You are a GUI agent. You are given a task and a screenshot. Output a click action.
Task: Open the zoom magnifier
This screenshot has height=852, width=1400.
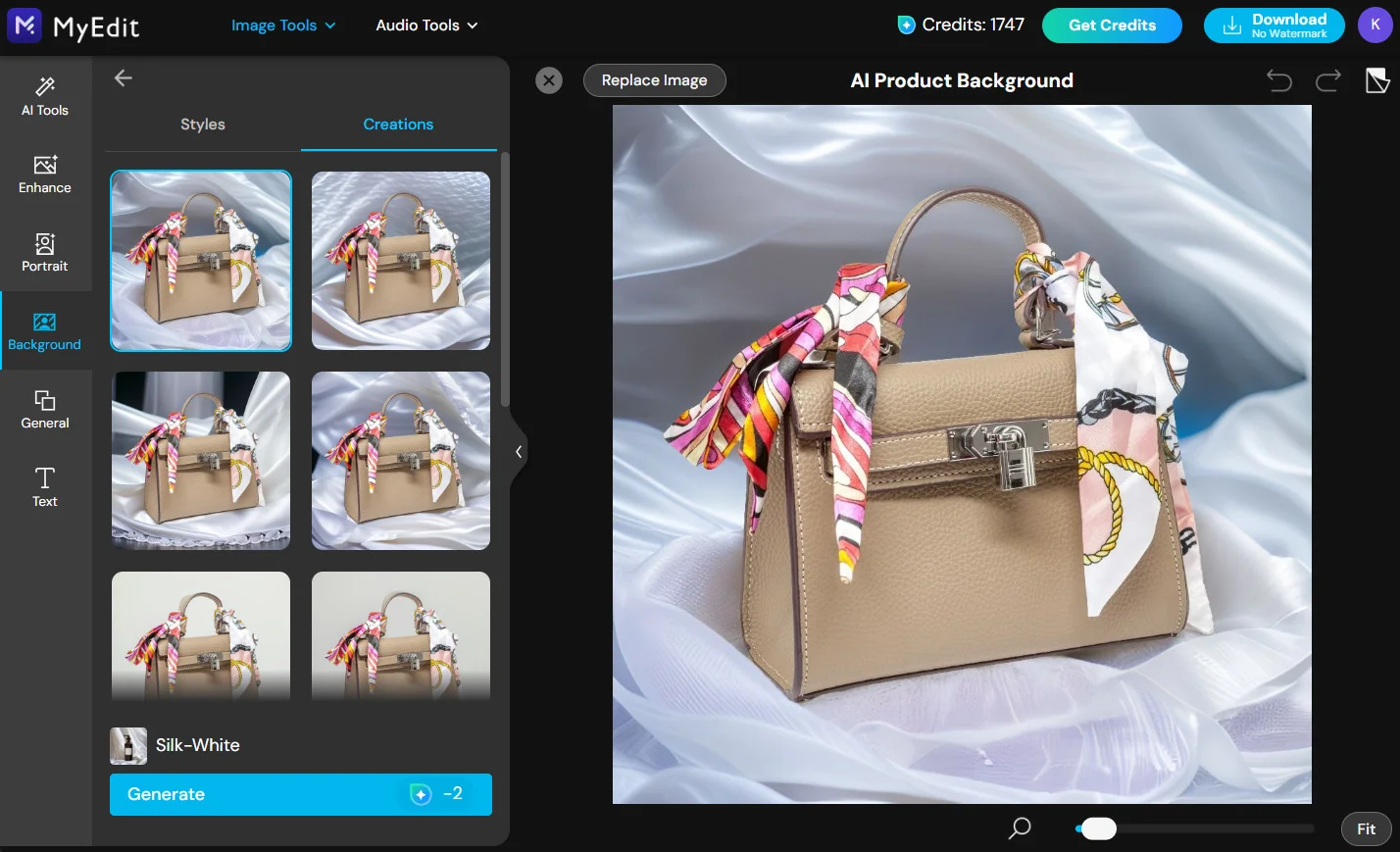pos(1019,828)
